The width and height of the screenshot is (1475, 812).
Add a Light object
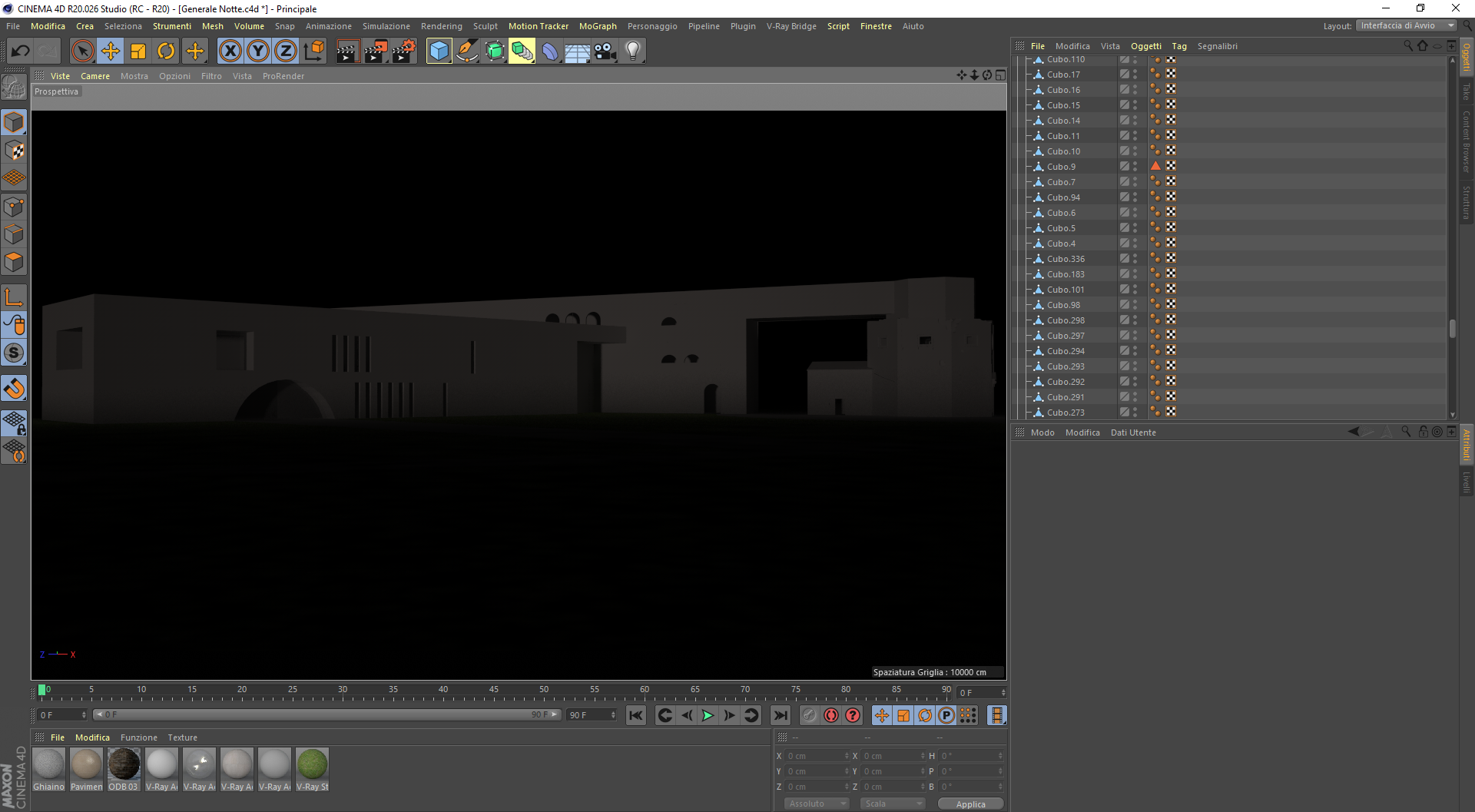pyautogui.click(x=633, y=51)
